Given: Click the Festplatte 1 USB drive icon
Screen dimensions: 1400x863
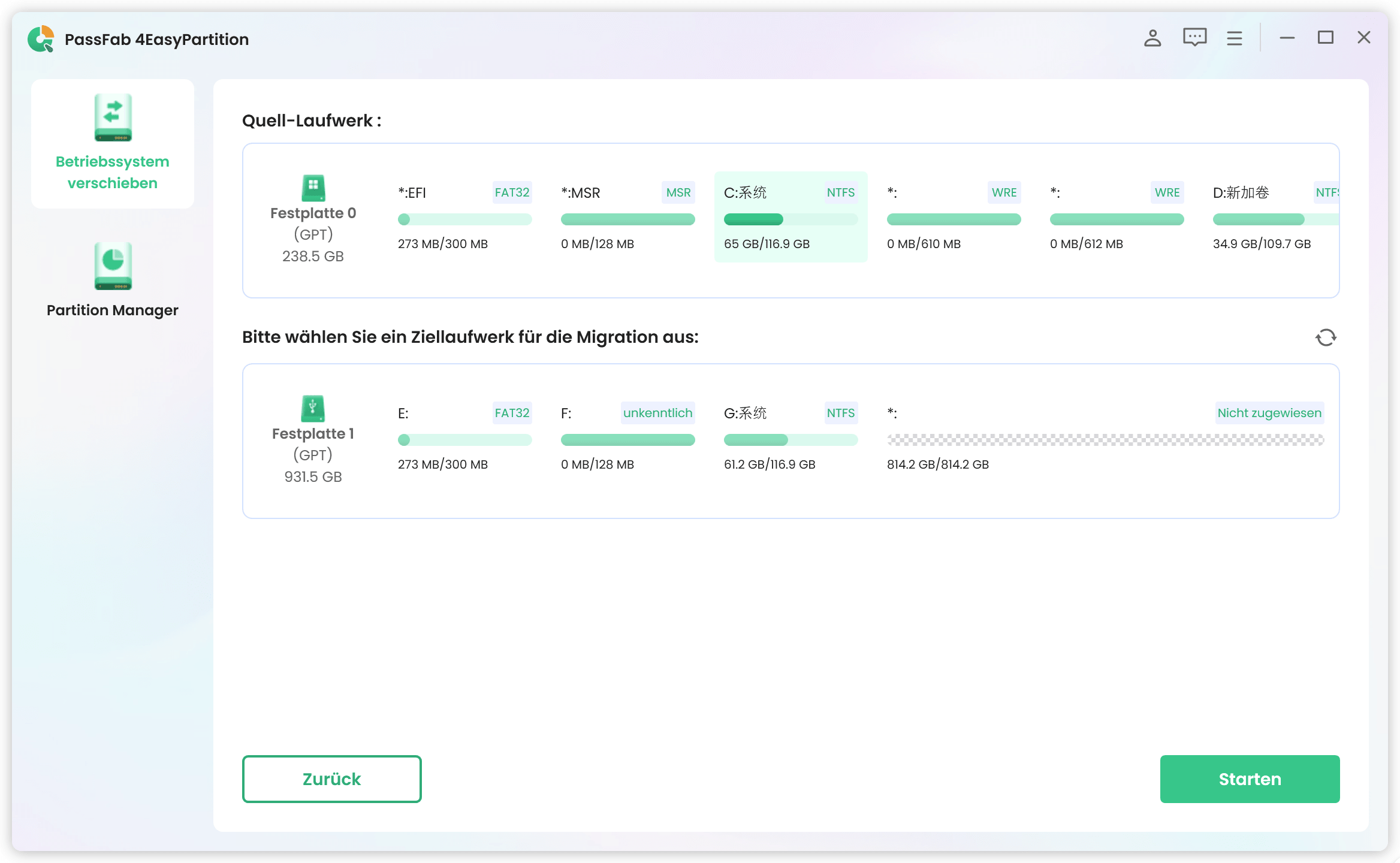Looking at the screenshot, I should (313, 409).
